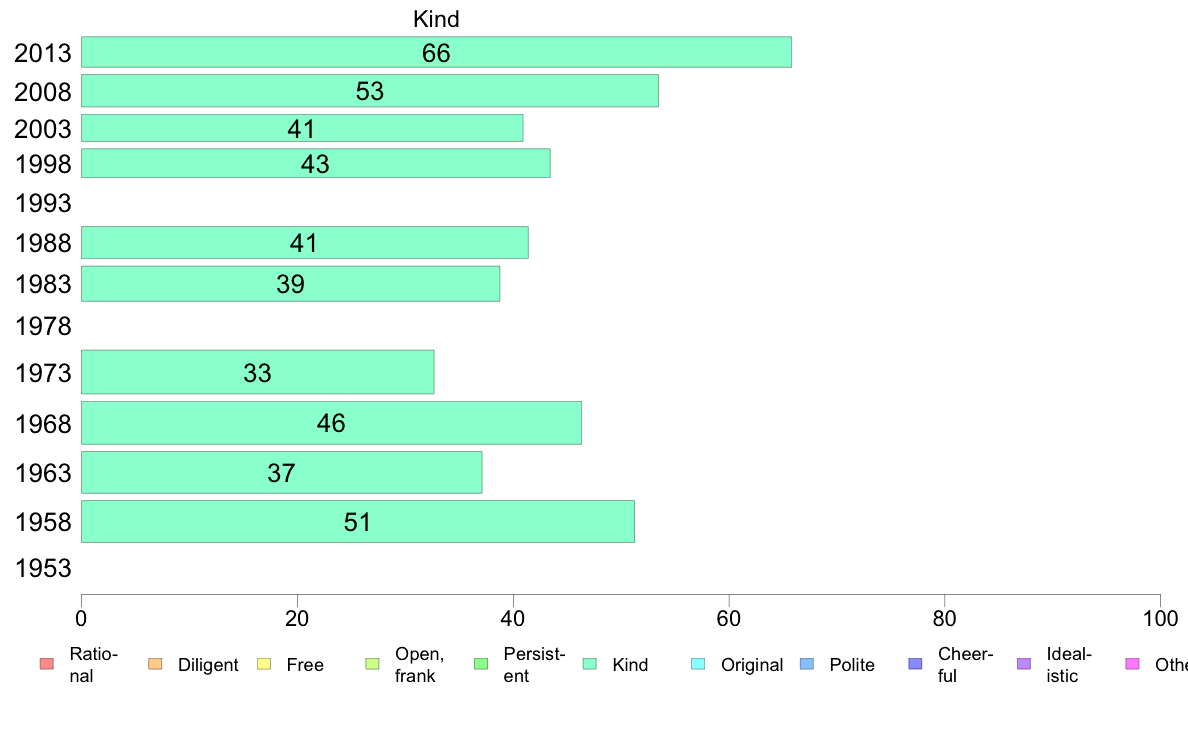Click the Kind legend color swatch
The height and width of the screenshot is (736, 1188).
[589, 664]
